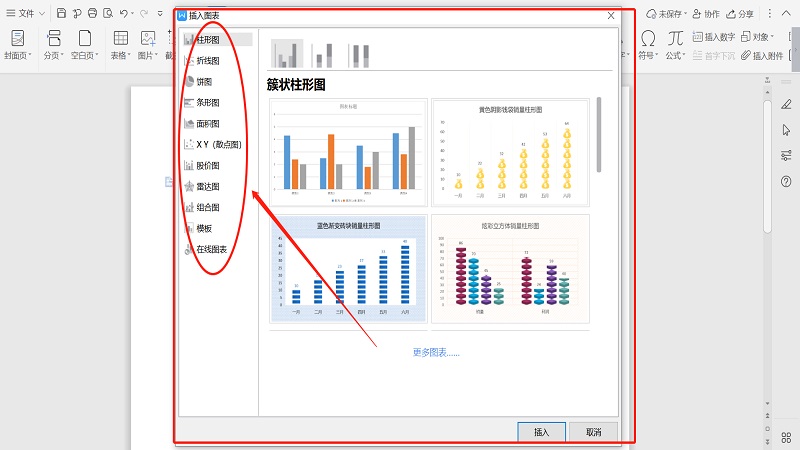Select the yellow money bag column chart thumbnail
800x450 pixels.
[x=510, y=152]
